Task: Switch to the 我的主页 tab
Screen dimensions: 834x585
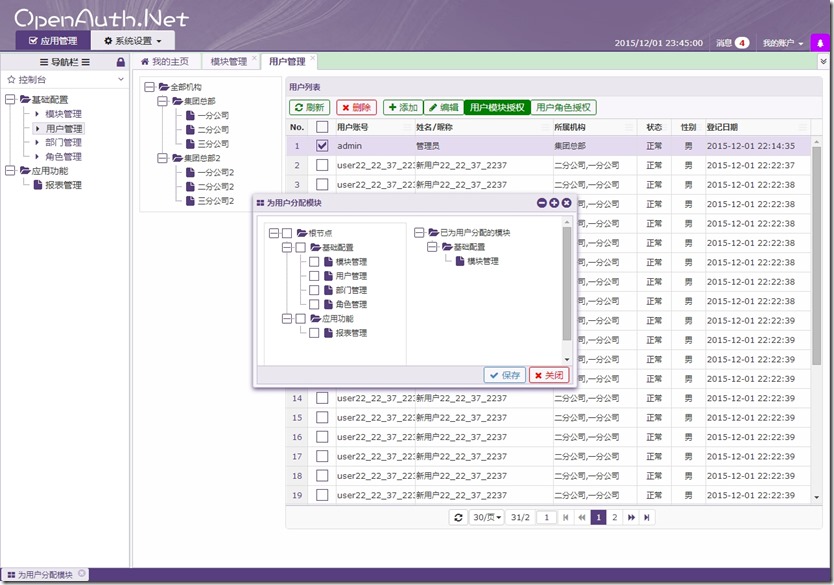Action: tap(165, 62)
